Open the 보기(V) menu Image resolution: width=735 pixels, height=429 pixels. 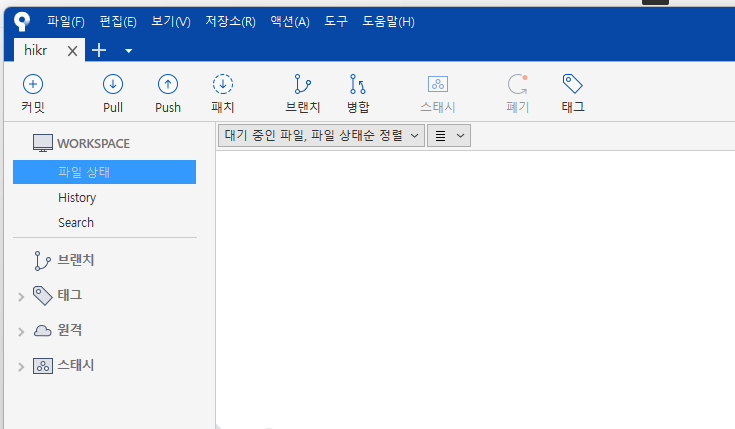(171, 22)
